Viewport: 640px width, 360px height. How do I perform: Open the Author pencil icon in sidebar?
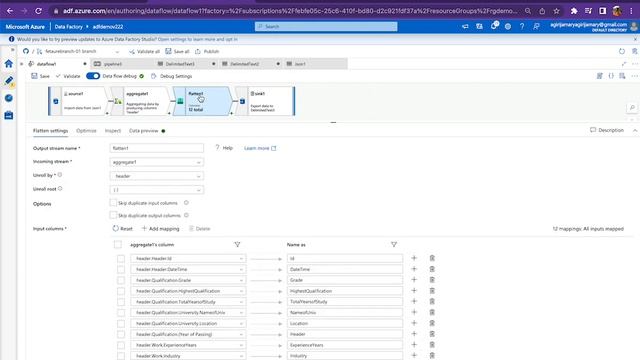tap(9, 80)
